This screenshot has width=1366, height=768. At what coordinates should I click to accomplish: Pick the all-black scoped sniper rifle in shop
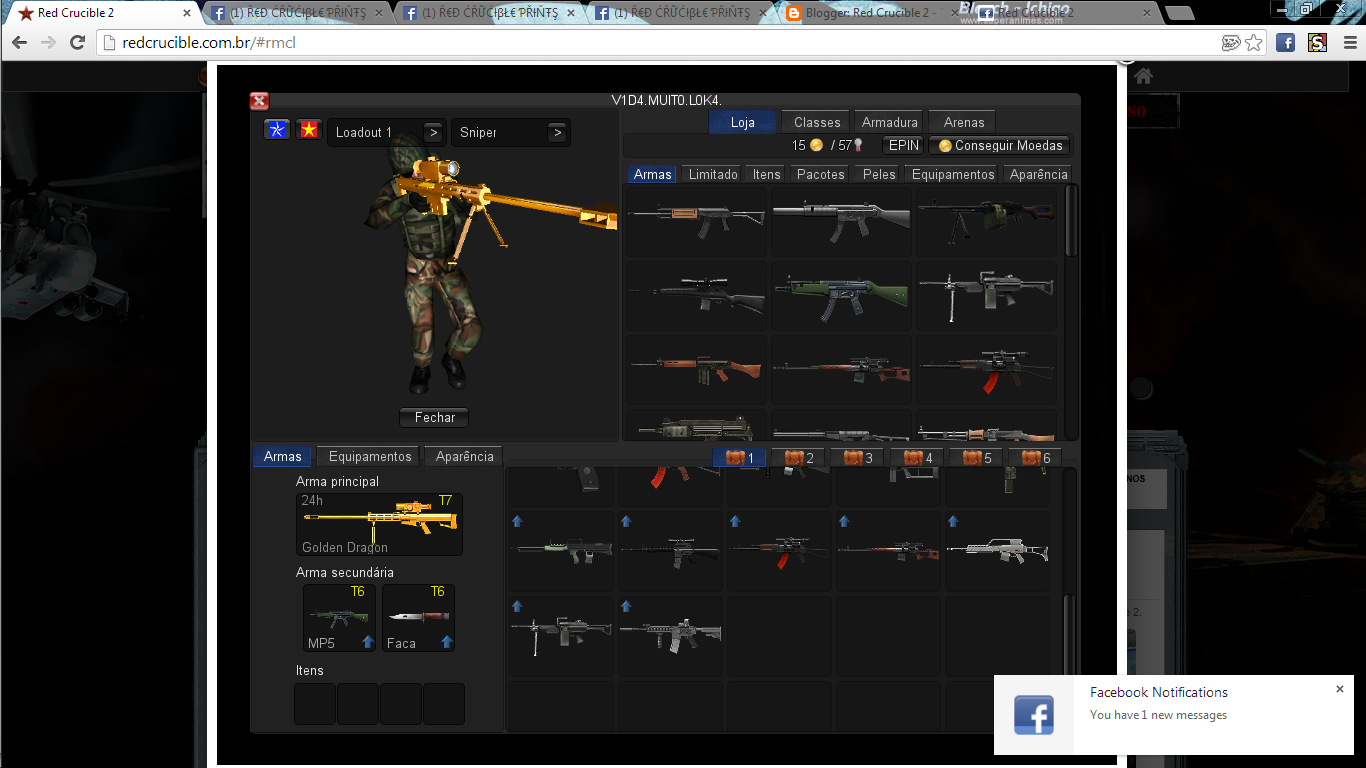coord(696,295)
